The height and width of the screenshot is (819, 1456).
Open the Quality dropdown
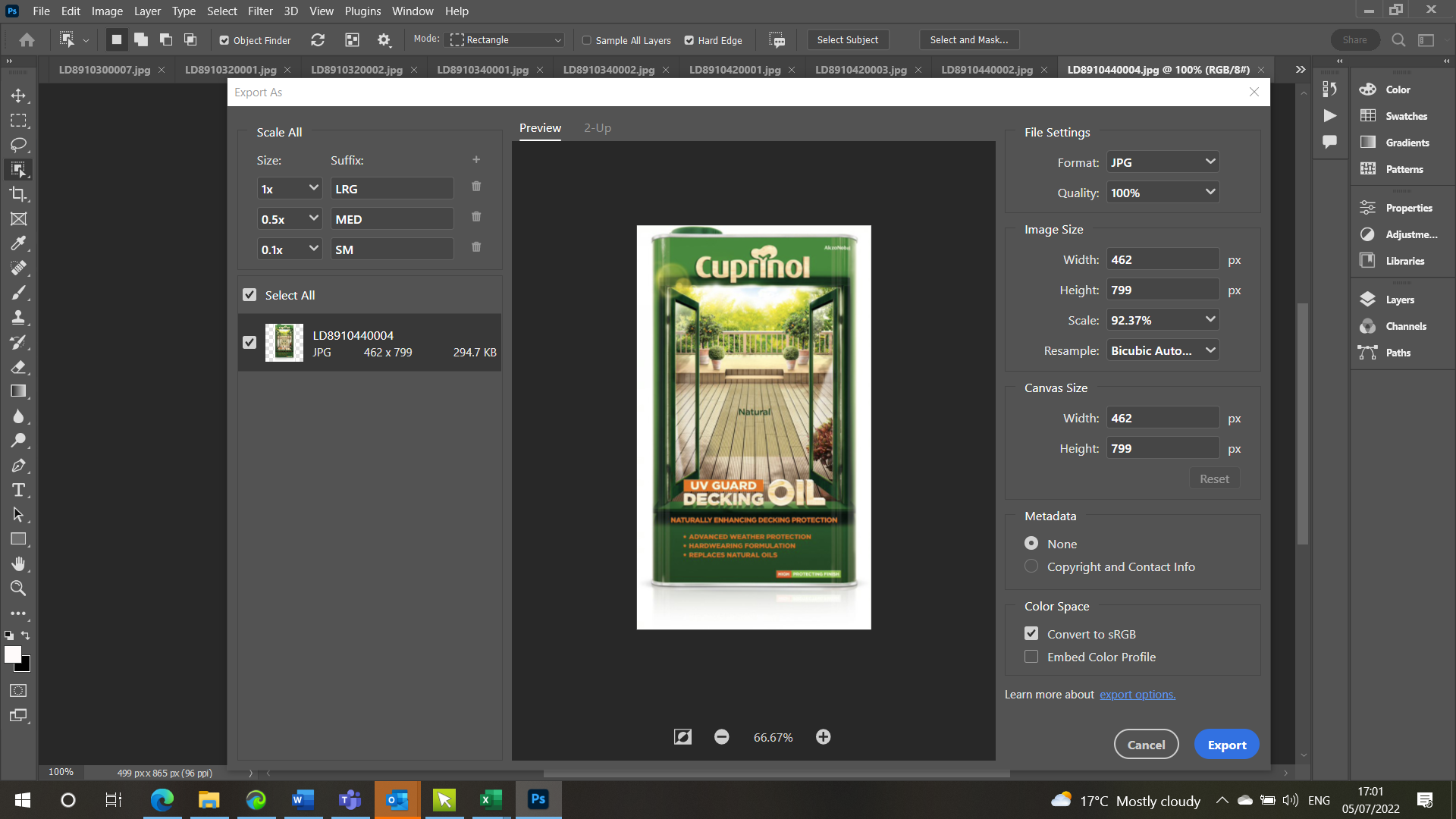pos(1163,192)
